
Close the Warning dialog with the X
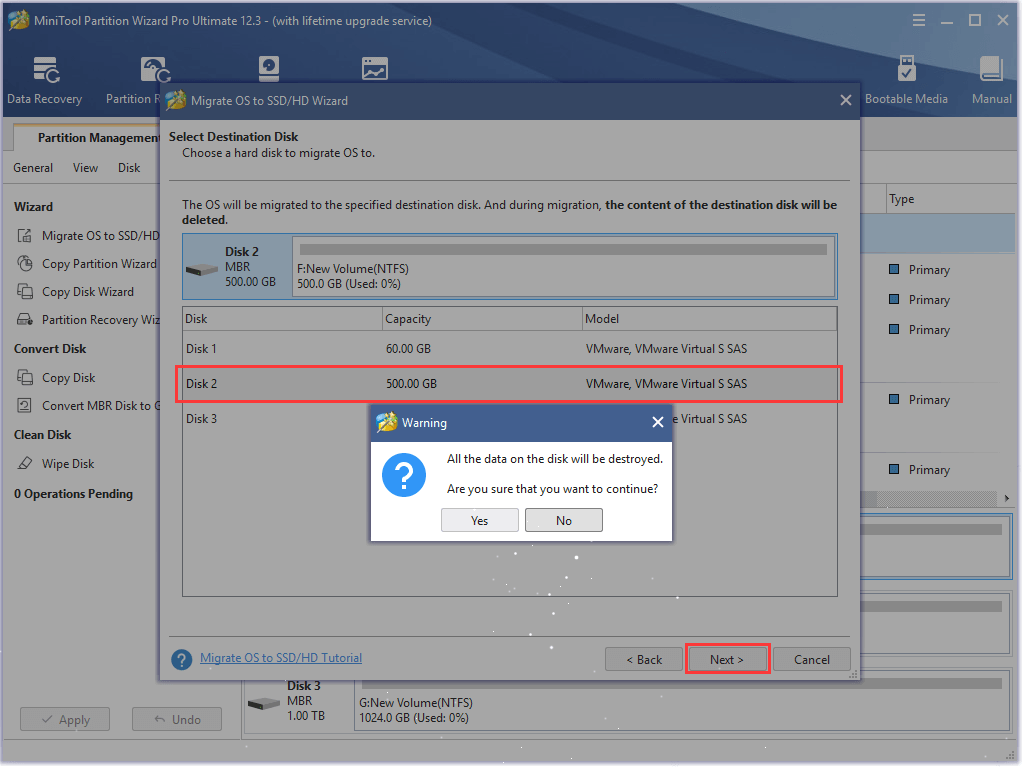tap(658, 423)
